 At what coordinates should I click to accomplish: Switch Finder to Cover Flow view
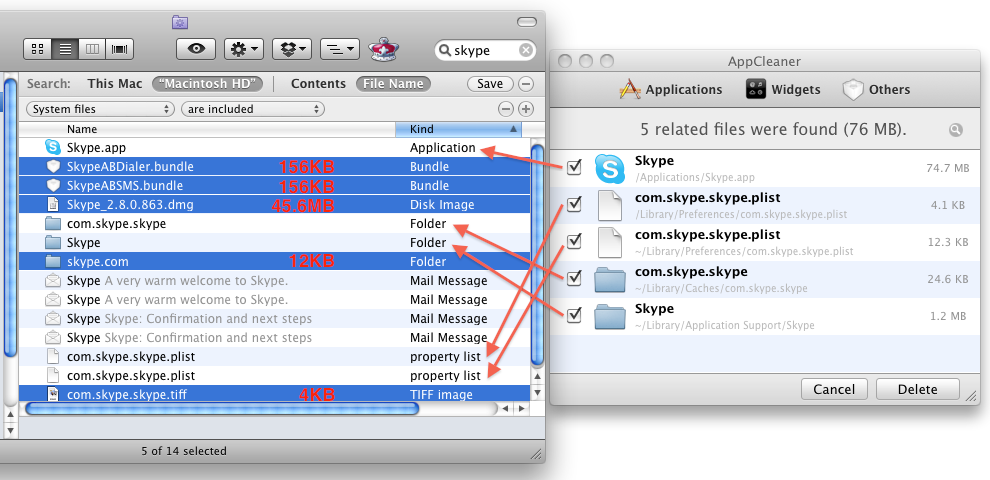point(119,49)
